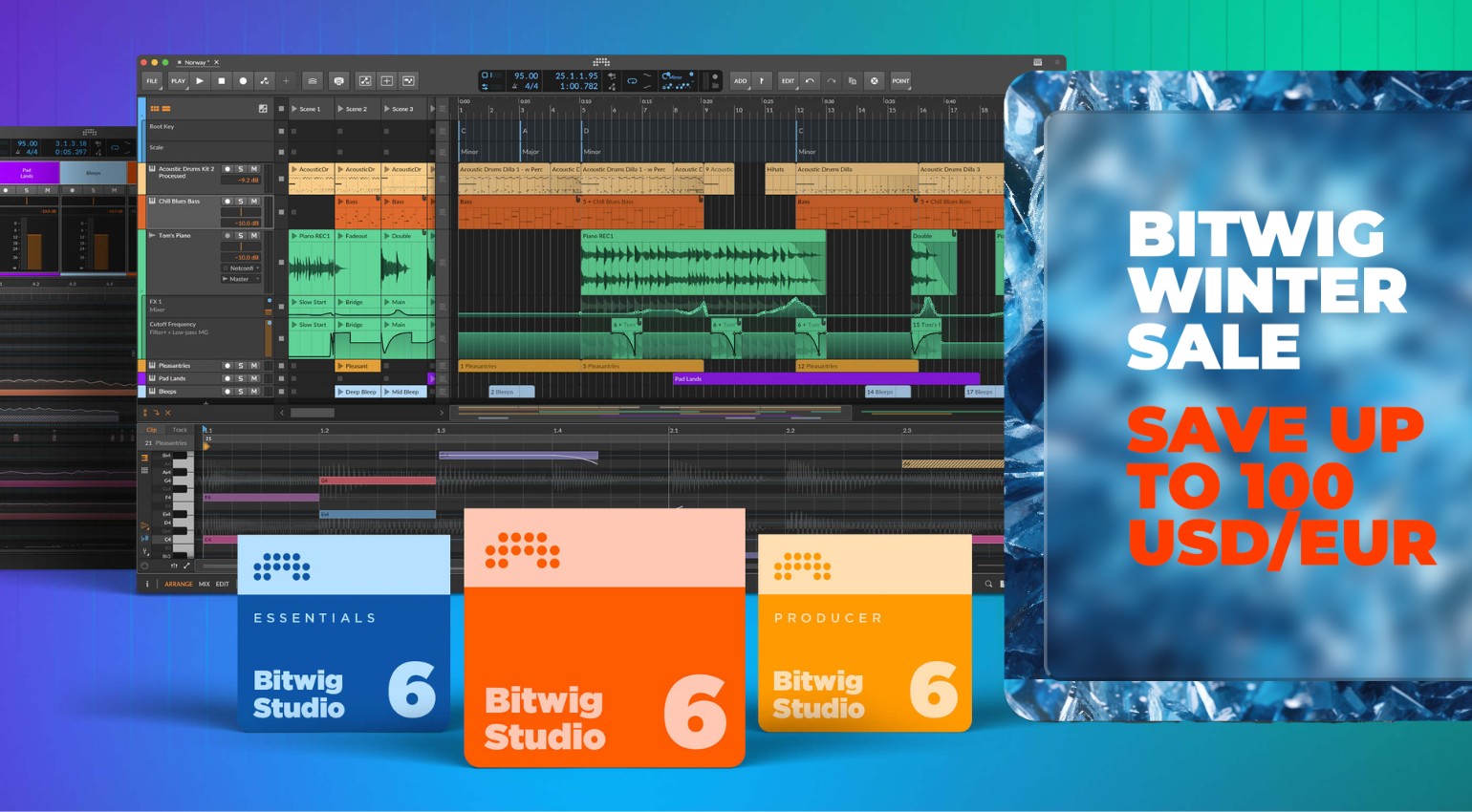Click the Play transport icon

coord(200,81)
